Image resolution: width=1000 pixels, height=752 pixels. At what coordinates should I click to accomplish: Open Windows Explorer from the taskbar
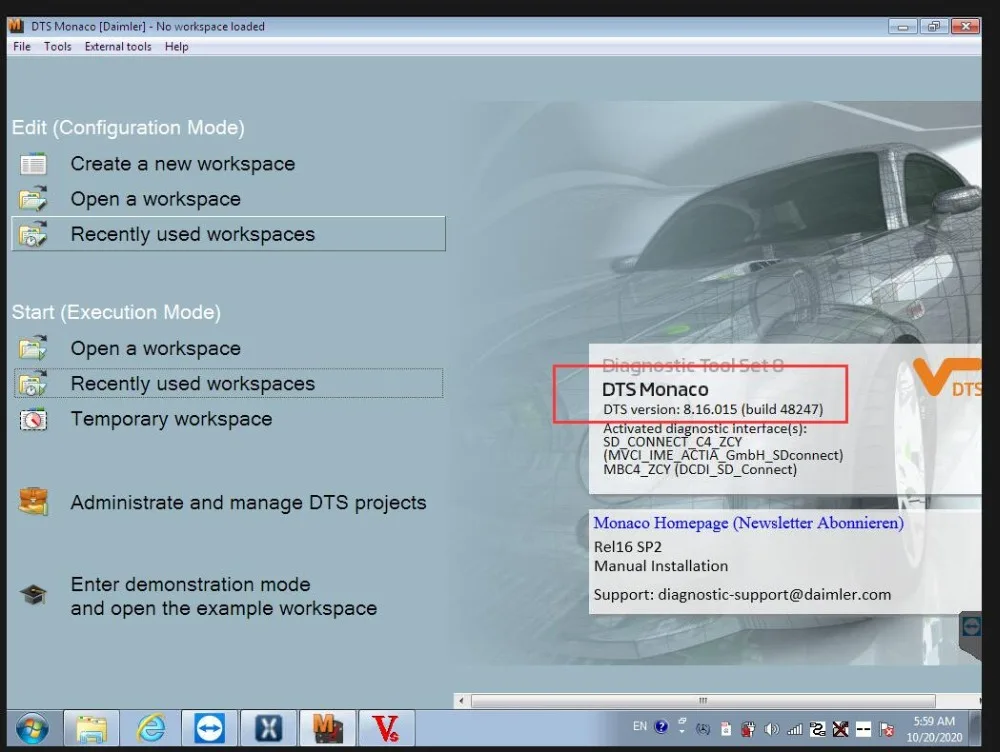coord(92,728)
